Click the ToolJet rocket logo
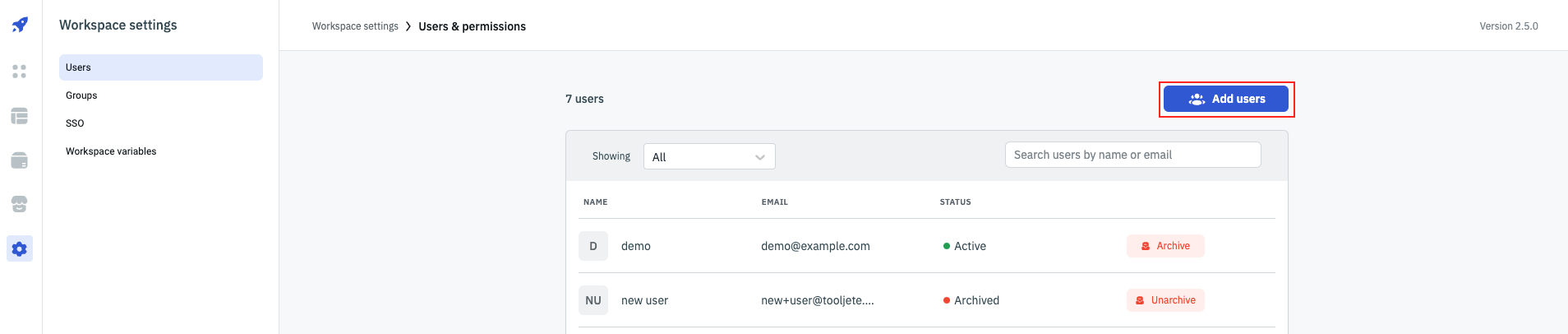The height and width of the screenshot is (334, 1568). click(x=20, y=25)
